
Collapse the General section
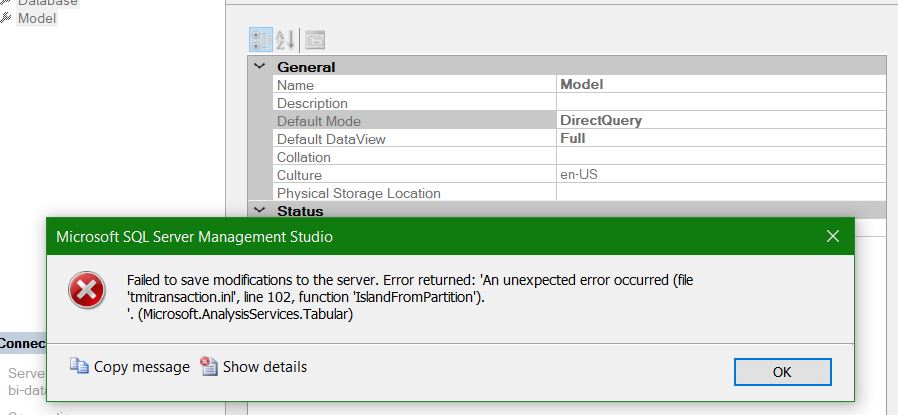pos(260,66)
